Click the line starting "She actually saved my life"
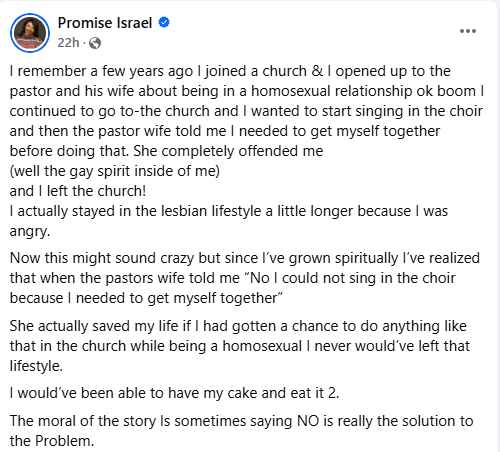This screenshot has height=452, width=500. click(238, 326)
